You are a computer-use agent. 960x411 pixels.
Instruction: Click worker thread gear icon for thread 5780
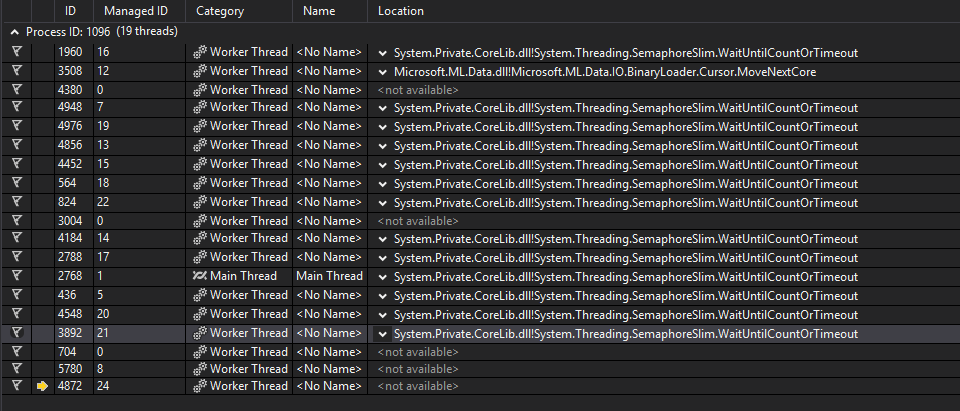click(x=200, y=369)
